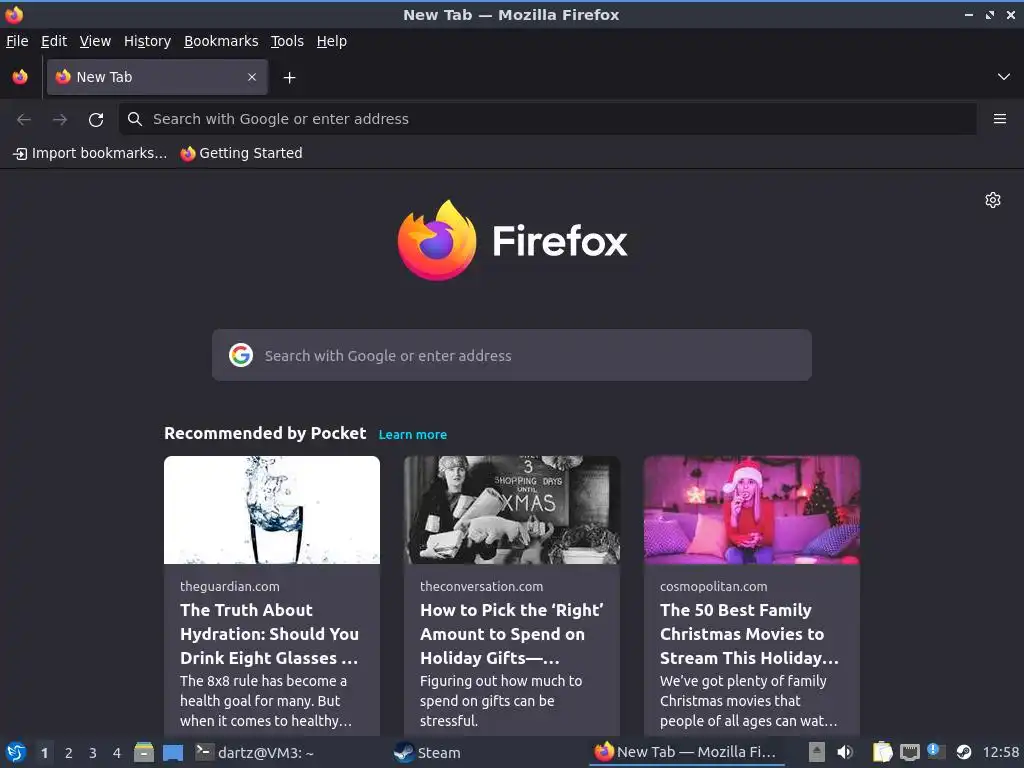Open How to Pick the 'Right' Amount article
This screenshot has width=1024, height=768.
coord(511,634)
